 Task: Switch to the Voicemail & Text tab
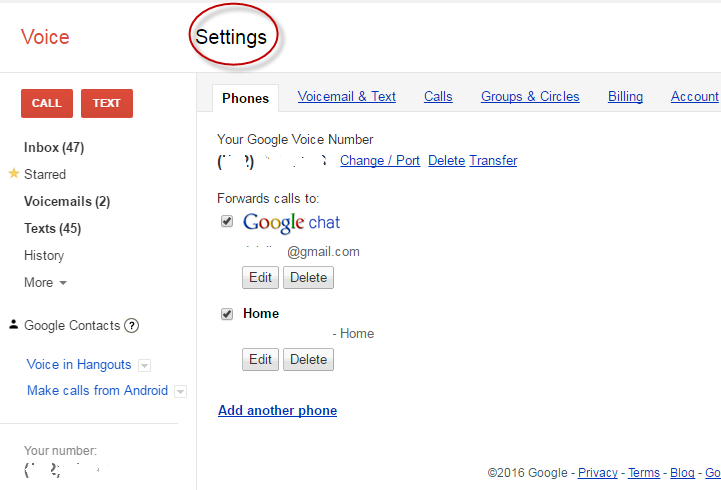point(347,97)
